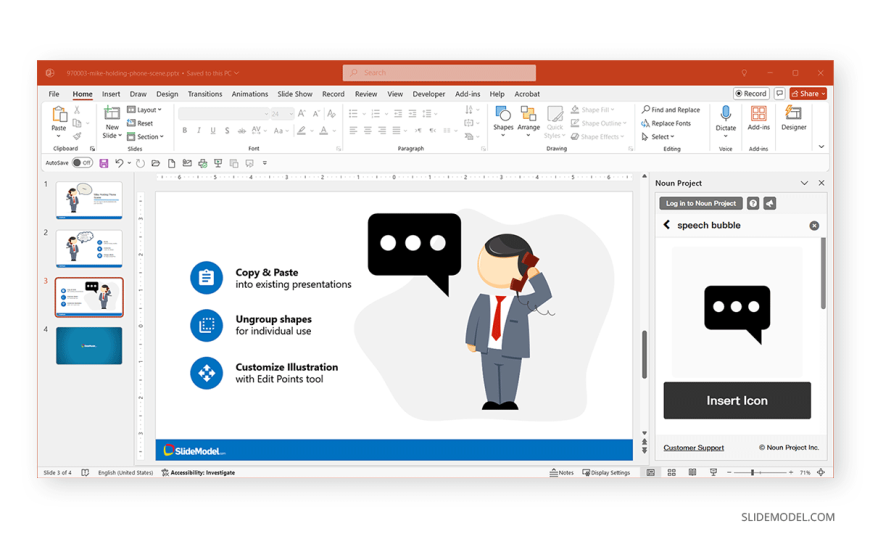Screen dimensions: 870x539
Task: Click the Redo icon in quick access toolbar
Action: coord(140,163)
